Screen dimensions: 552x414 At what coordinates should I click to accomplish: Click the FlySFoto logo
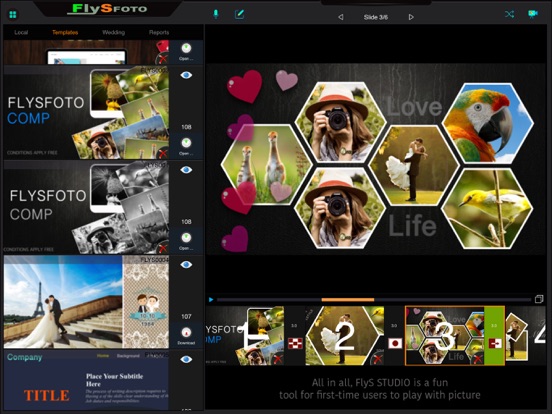click(107, 8)
